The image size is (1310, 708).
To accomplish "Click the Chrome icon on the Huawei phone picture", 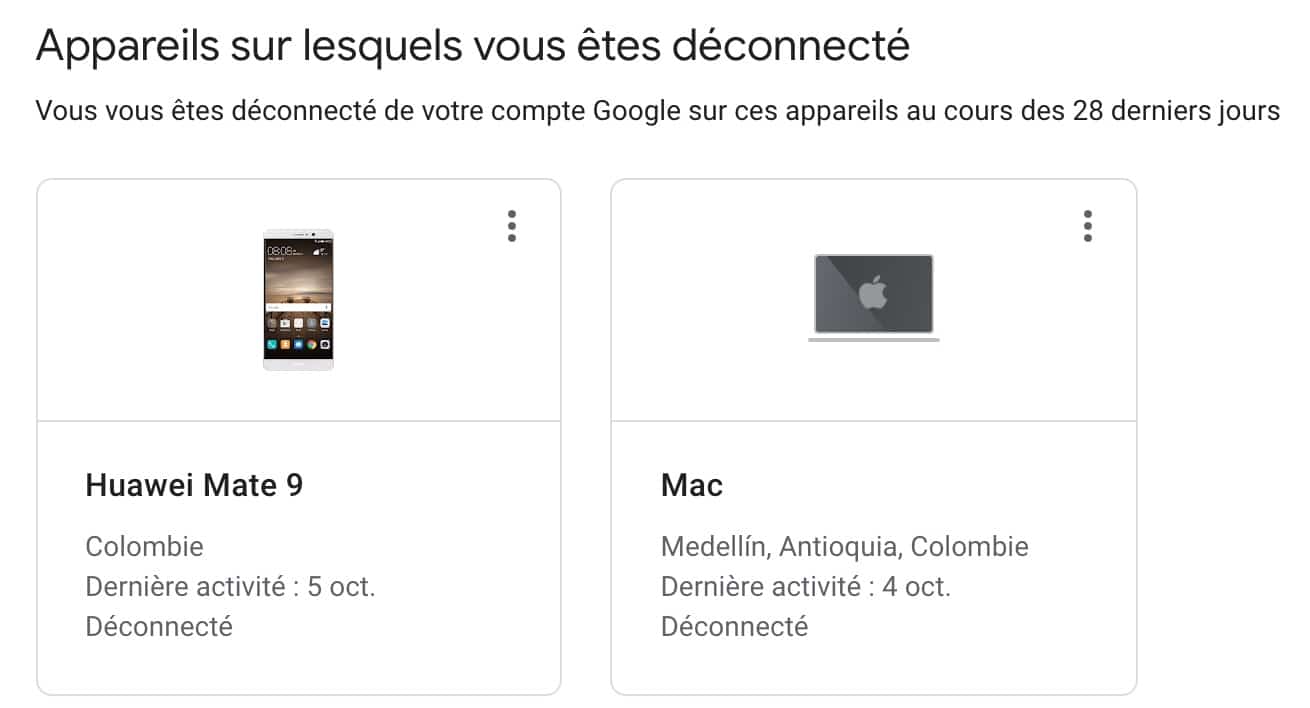I will [312, 344].
